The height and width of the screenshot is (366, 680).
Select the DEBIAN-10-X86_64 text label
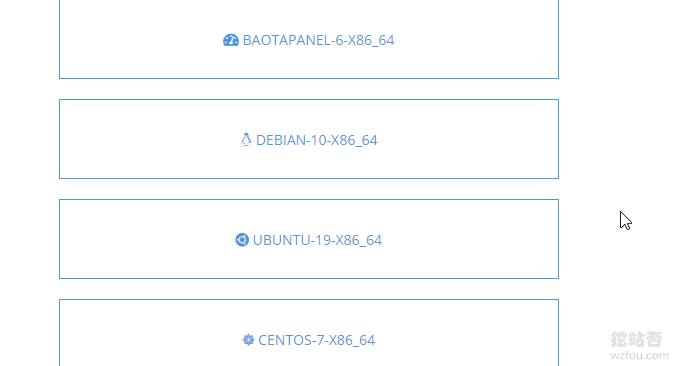click(x=317, y=140)
